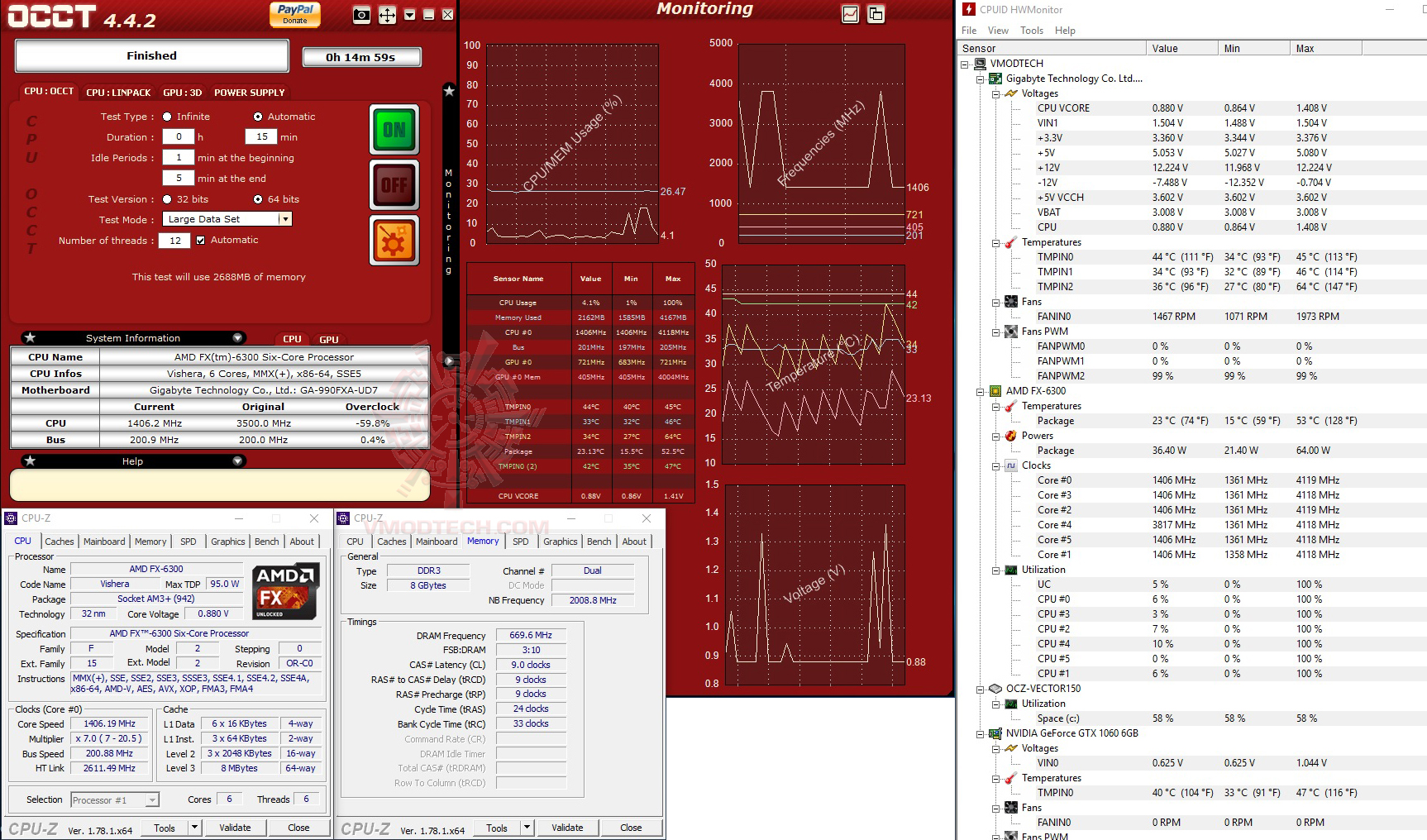Click the AMD FX-6300 processor icon in HWMonitor
The width and height of the screenshot is (1427, 840).
point(996,391)
